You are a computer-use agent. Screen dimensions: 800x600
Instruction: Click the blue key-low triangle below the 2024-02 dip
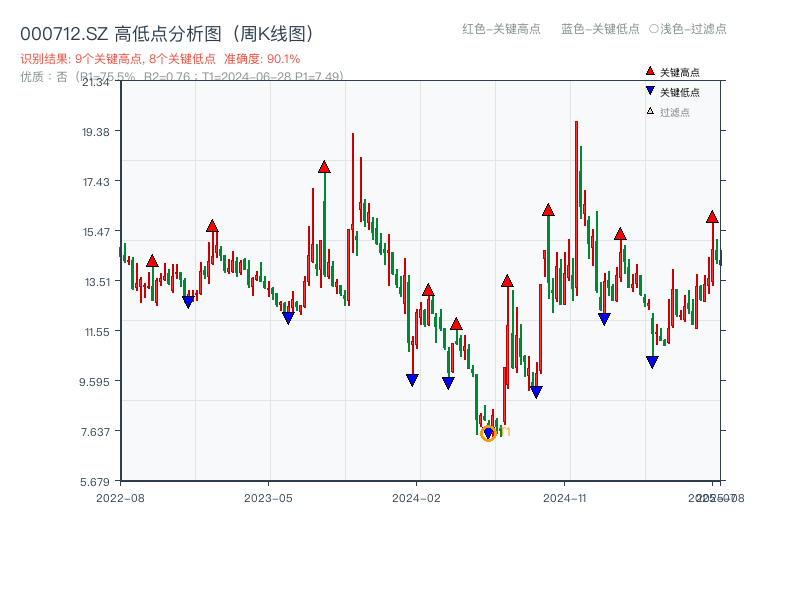click(412, 379)
